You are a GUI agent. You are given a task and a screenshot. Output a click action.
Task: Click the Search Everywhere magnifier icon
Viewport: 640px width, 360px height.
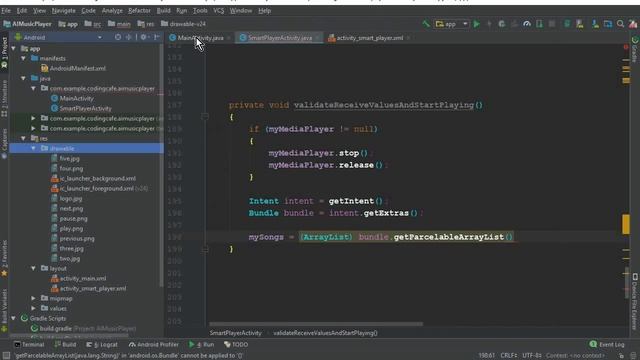click(620, 24)
